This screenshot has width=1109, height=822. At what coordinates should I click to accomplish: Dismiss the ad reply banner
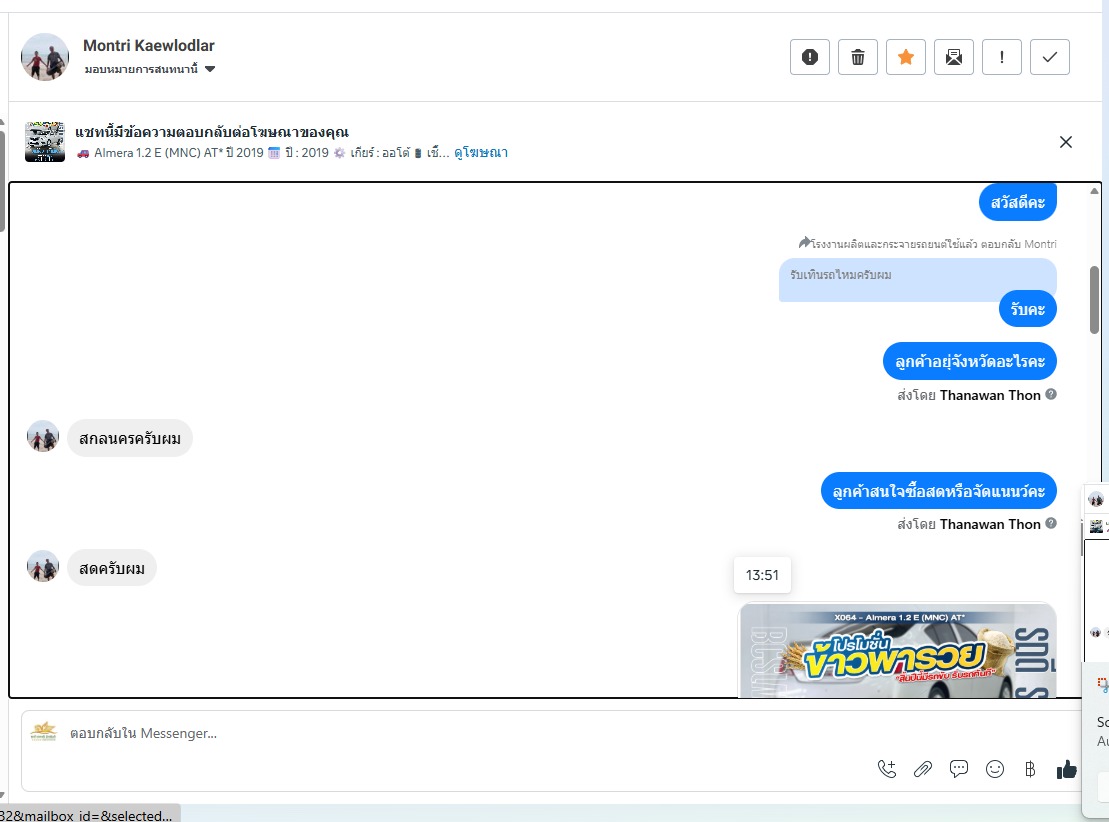pos(1066,142)
